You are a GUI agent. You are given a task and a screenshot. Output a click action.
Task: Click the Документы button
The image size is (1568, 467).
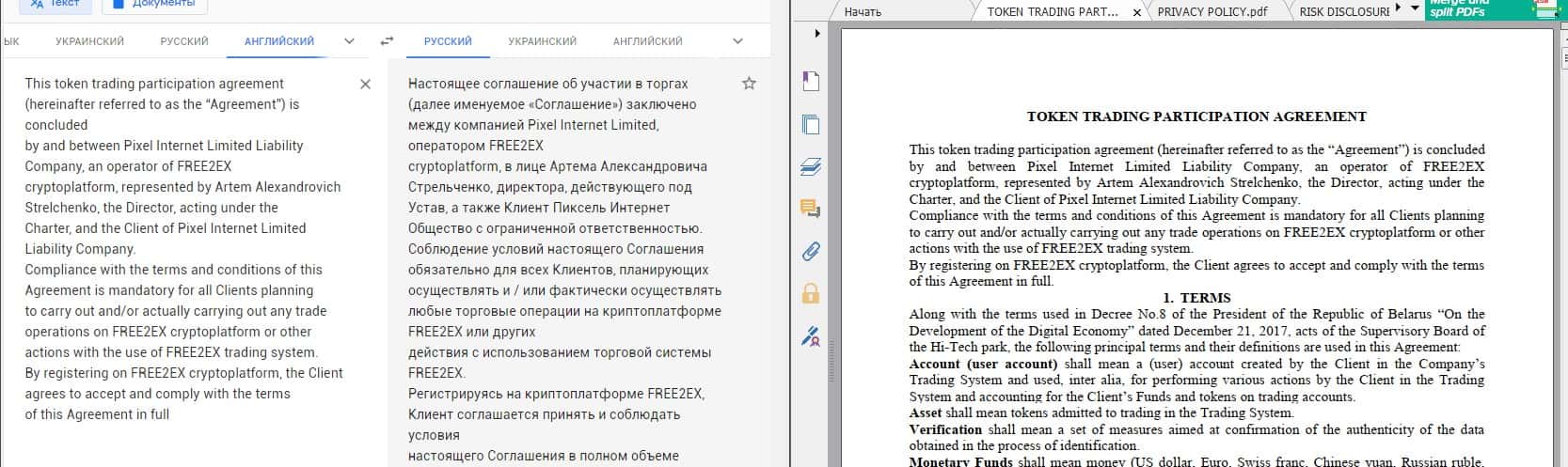pos(153,4)
